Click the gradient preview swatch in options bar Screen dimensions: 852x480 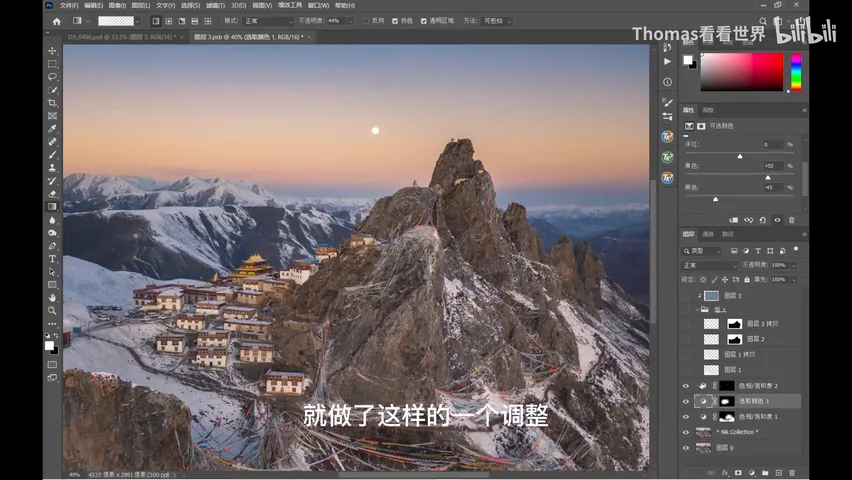(116, 21)
